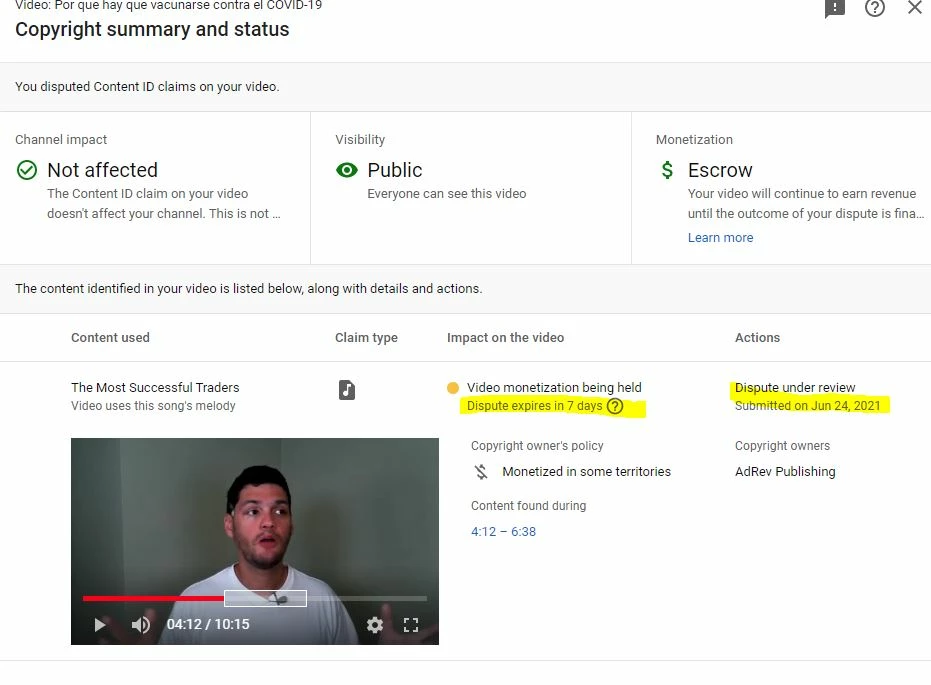Image resolution: width=931 pixels, height=685 pixels.
Task: Mute the video with the speaker icon
Action: click(x=141, y=624)
